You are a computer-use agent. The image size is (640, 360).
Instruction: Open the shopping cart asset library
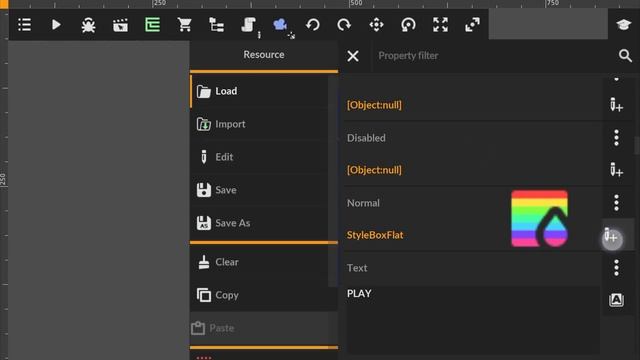point(184,25)
